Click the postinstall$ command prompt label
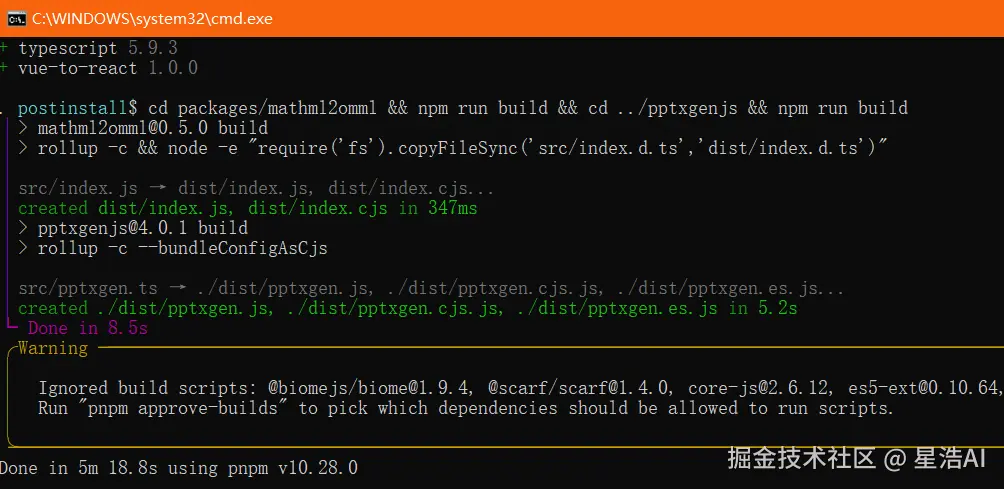The image size is (1004, 489). pyautogui.click(x=78, y=108)
